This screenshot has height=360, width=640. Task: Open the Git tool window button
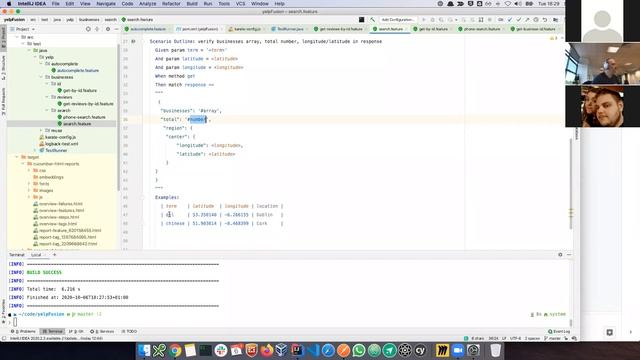(x=76, y=331)
